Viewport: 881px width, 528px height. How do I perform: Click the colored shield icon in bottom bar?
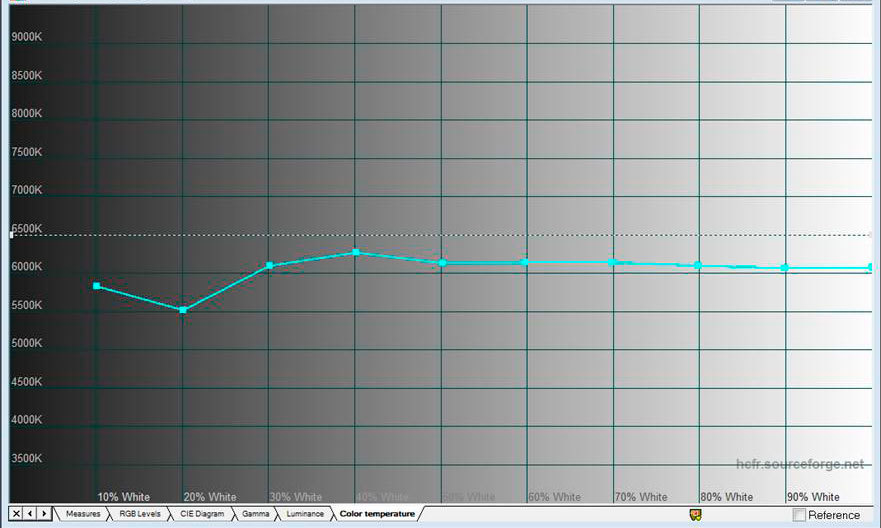tap(696, 514)
